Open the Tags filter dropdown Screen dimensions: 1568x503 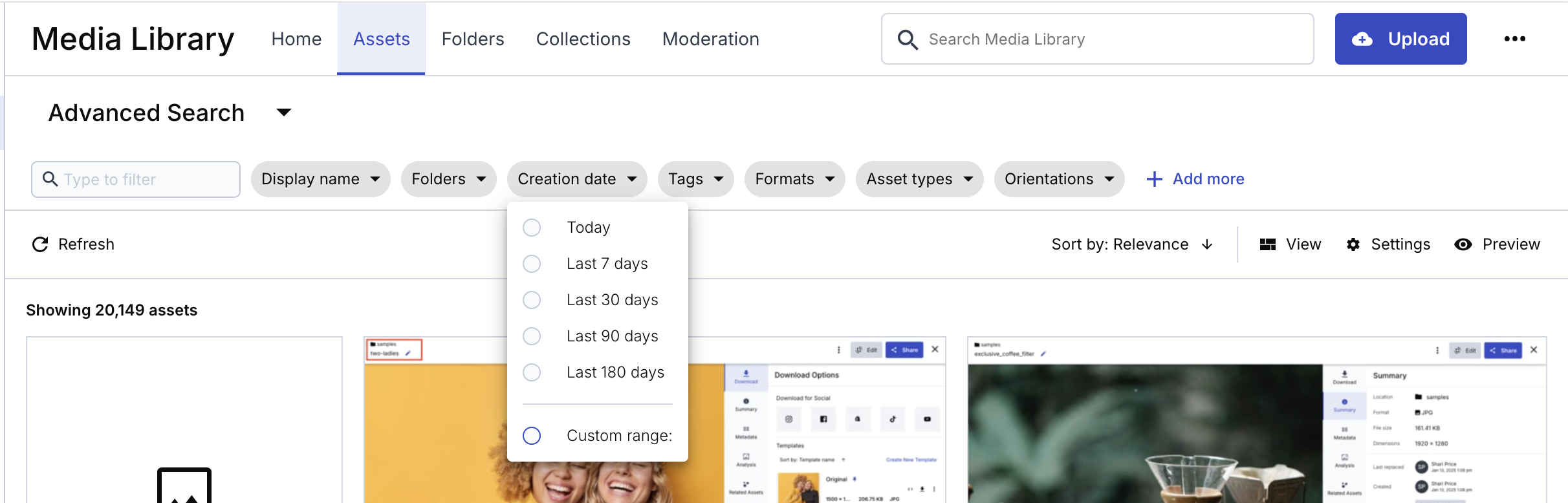click(696, 179)
